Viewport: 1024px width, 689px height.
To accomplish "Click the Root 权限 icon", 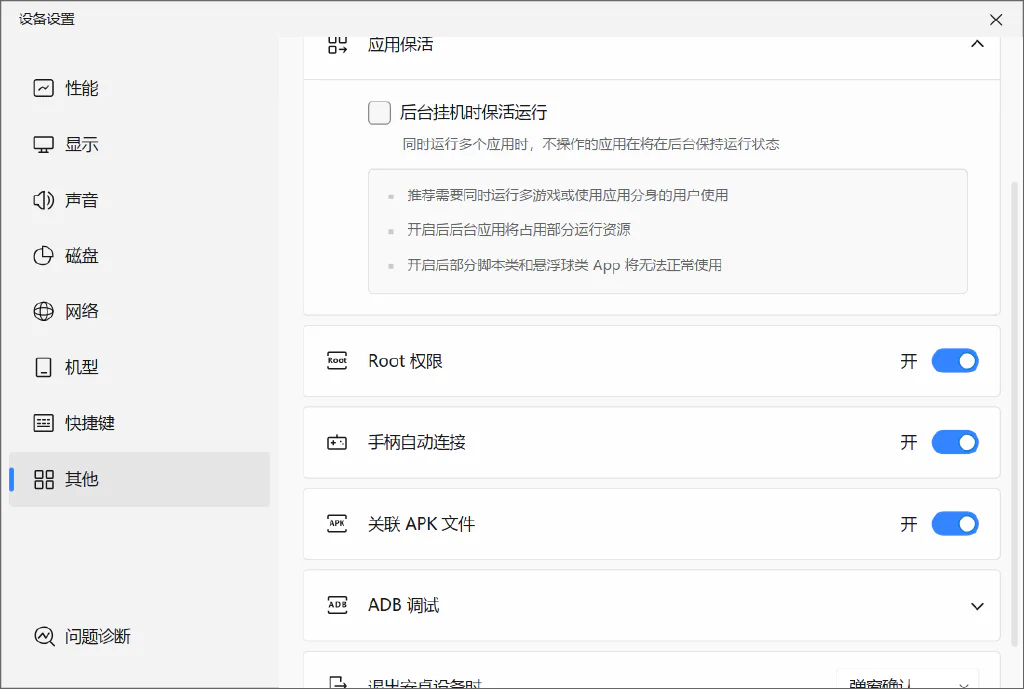I will pyautogui.click(x=337, y=361).
